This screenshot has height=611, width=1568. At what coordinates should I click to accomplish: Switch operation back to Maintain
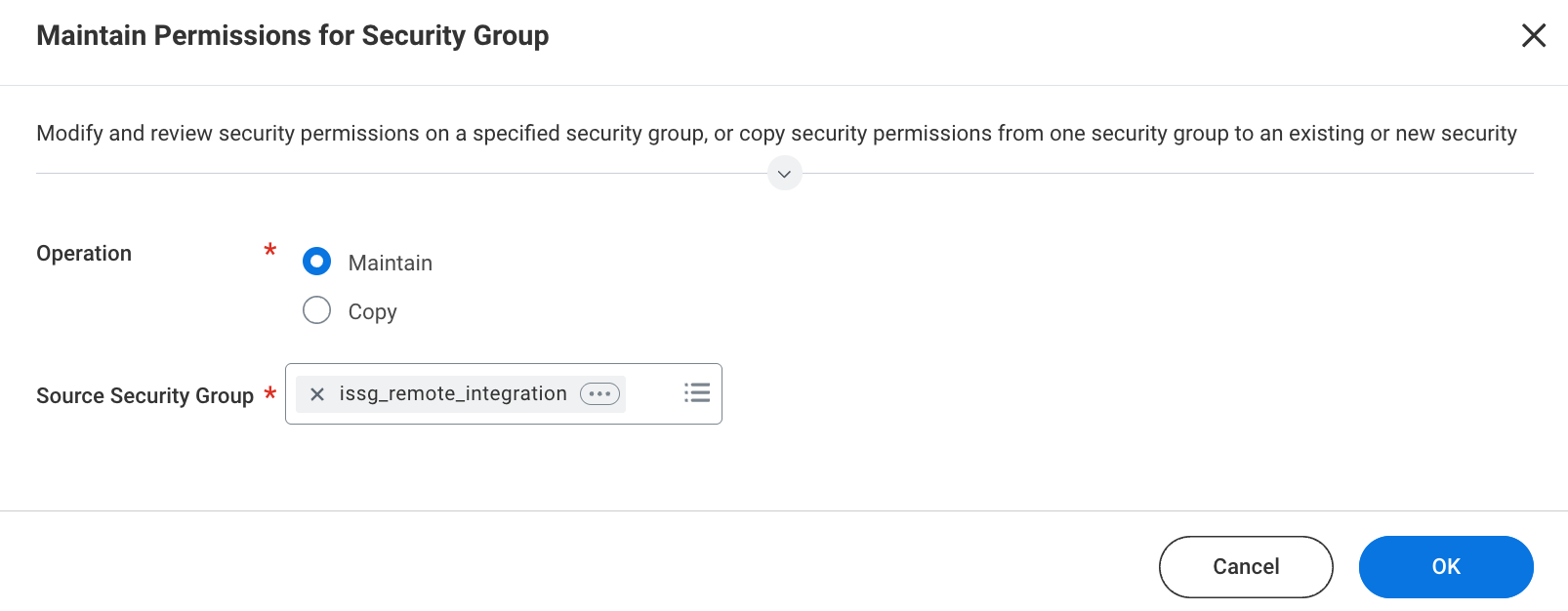[x=316, y=262]
